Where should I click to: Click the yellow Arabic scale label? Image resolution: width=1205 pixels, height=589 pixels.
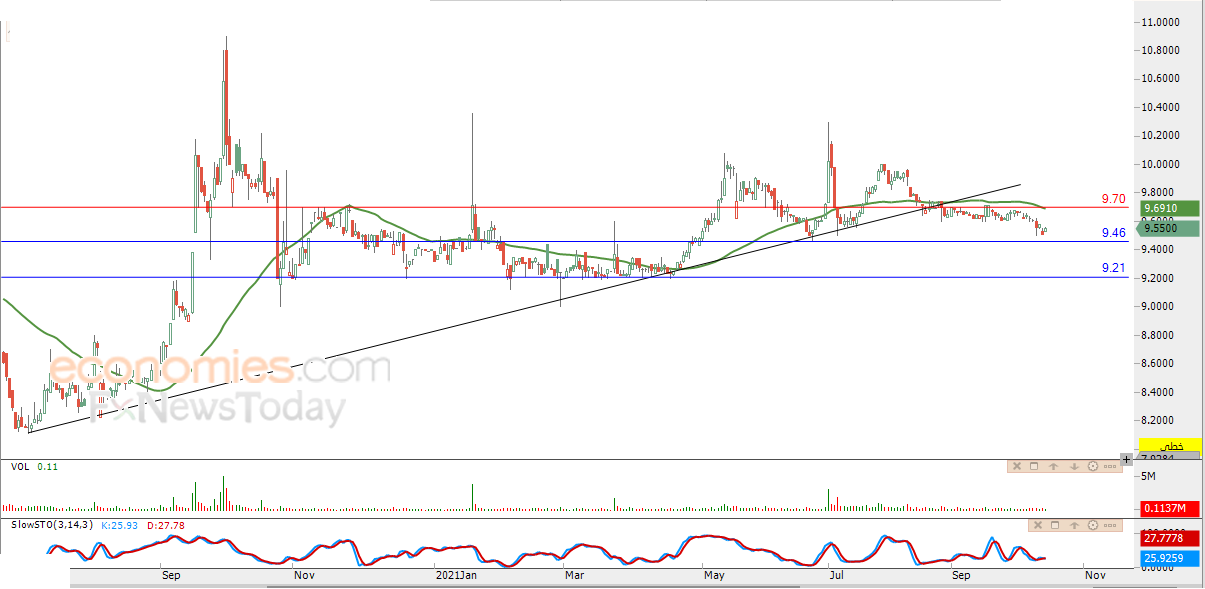tap(1170, 446)
